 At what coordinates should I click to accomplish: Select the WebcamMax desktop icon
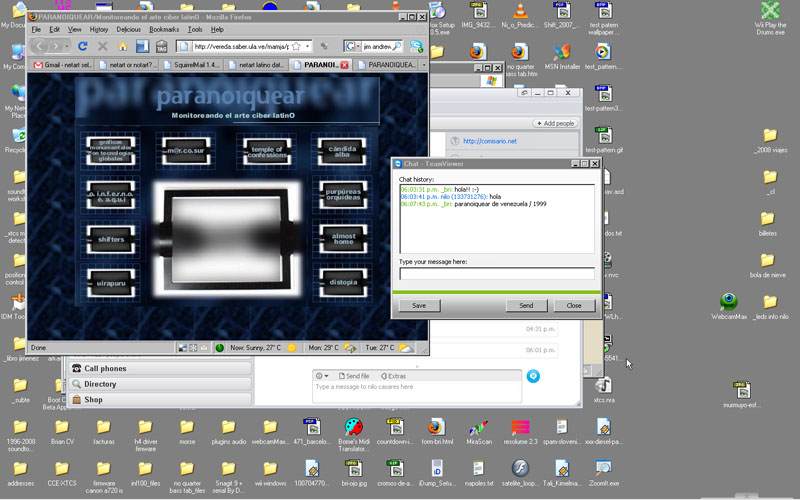(729, 306)
